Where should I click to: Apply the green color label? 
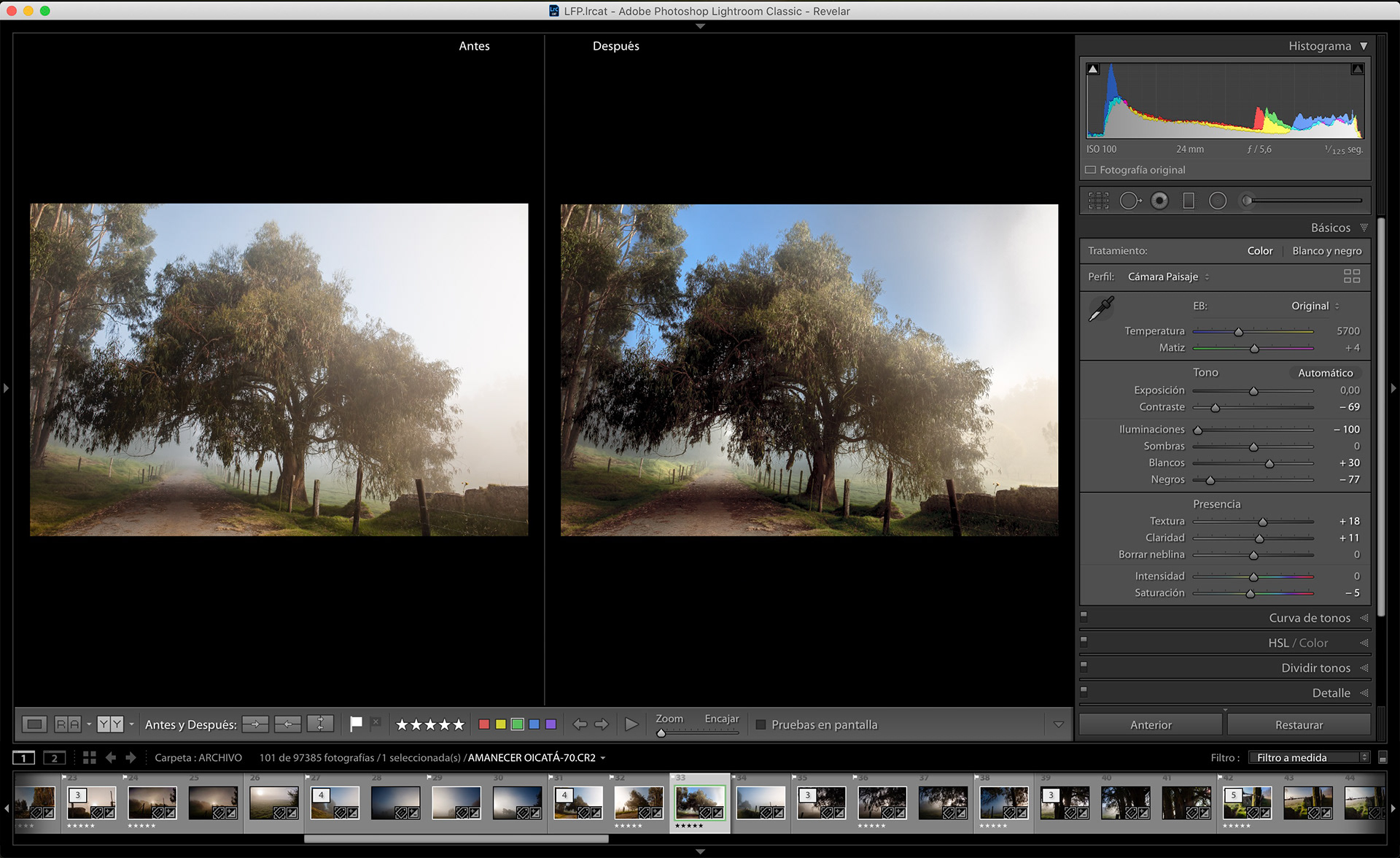point(517,724)
